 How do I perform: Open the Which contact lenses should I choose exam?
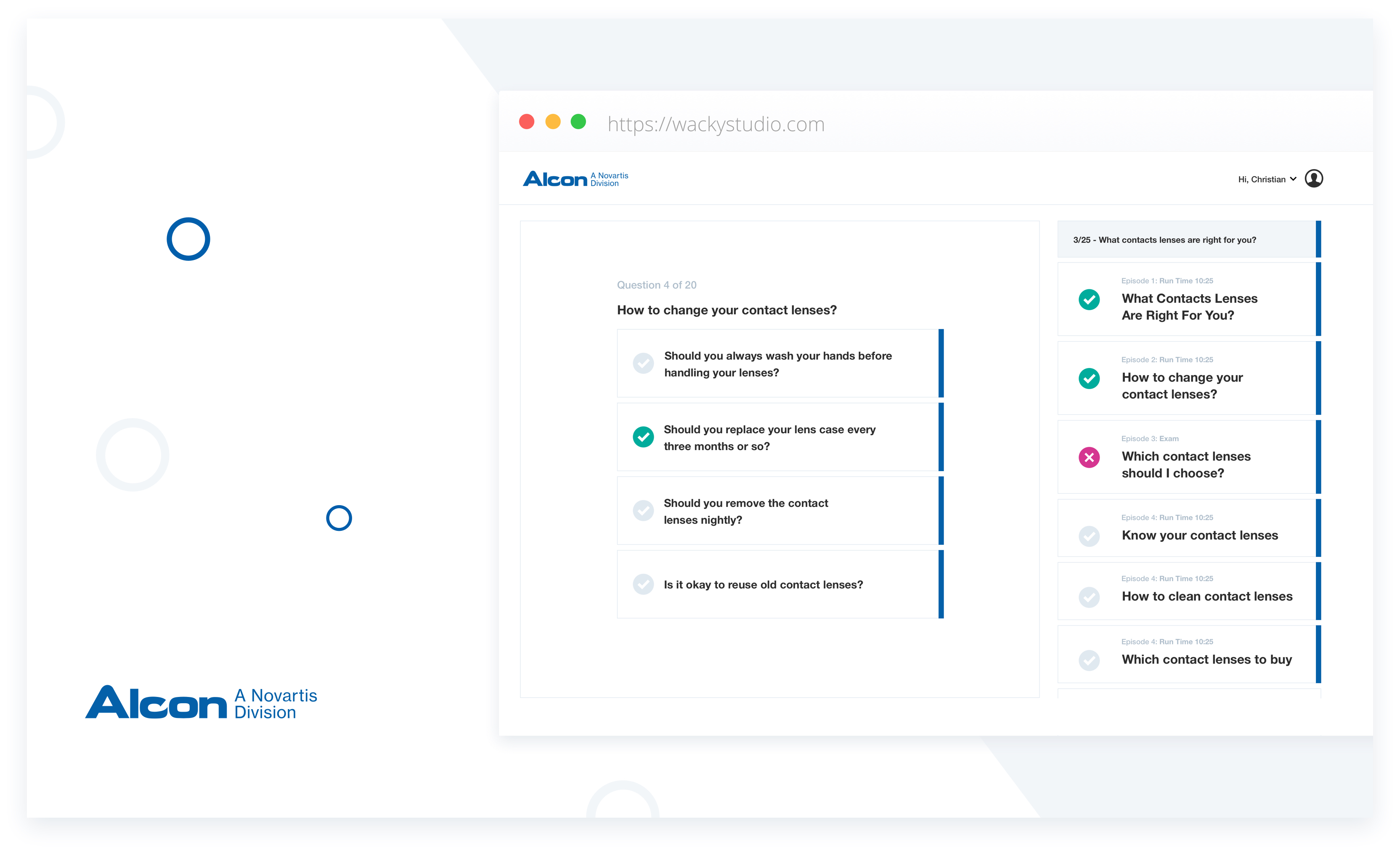(1185, 464)
